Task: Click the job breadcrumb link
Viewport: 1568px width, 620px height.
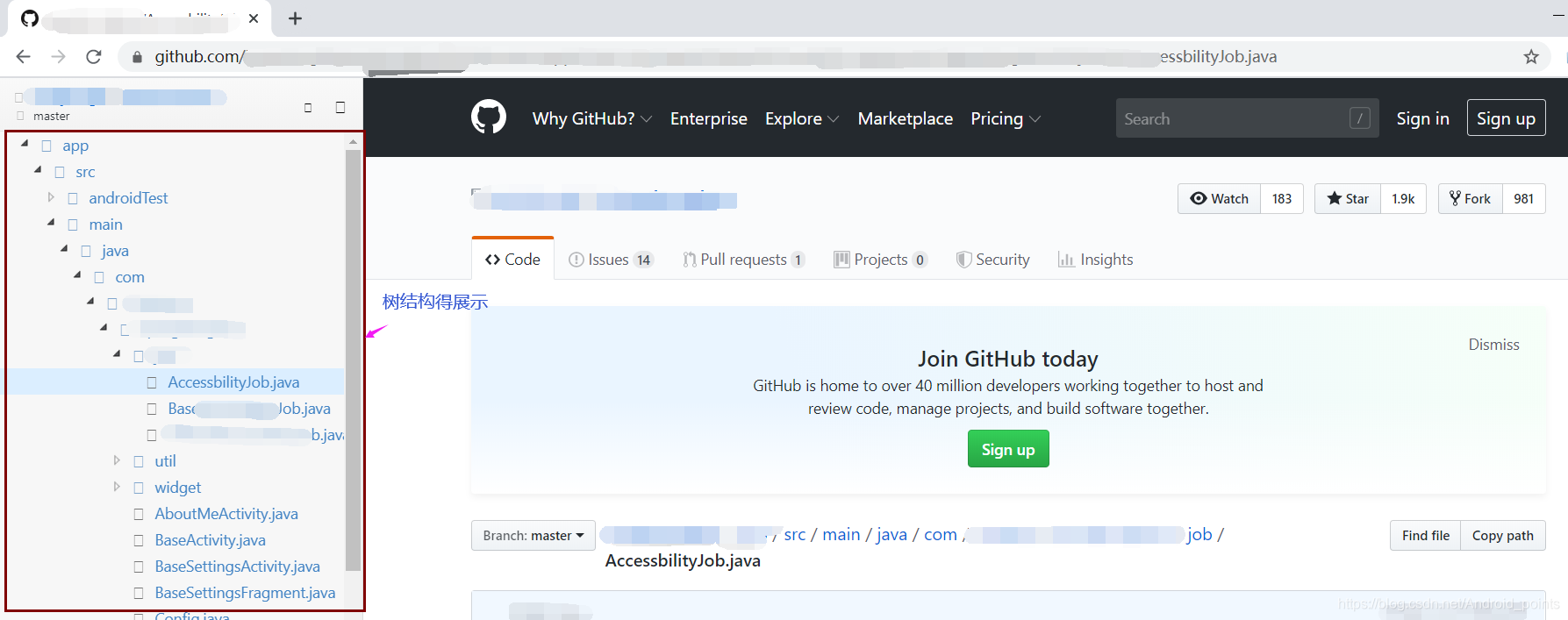Action: (x=1199, y=534)
